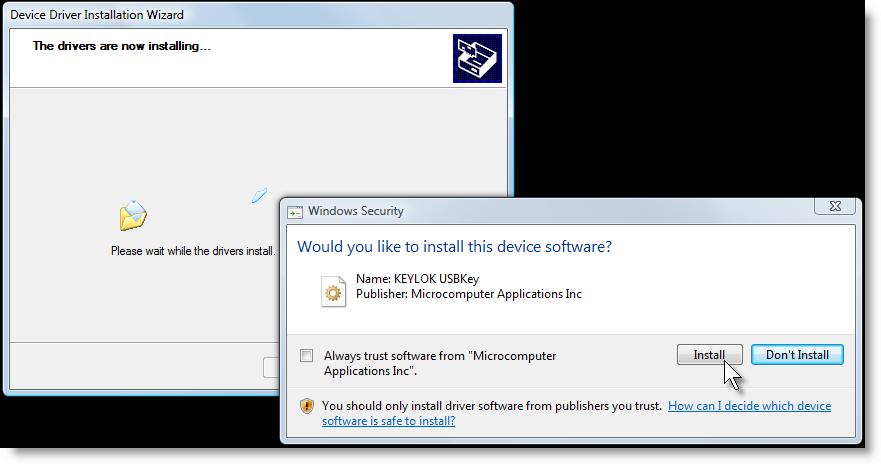Open the link on deciding which software is safe

click(x=576, y=413)
